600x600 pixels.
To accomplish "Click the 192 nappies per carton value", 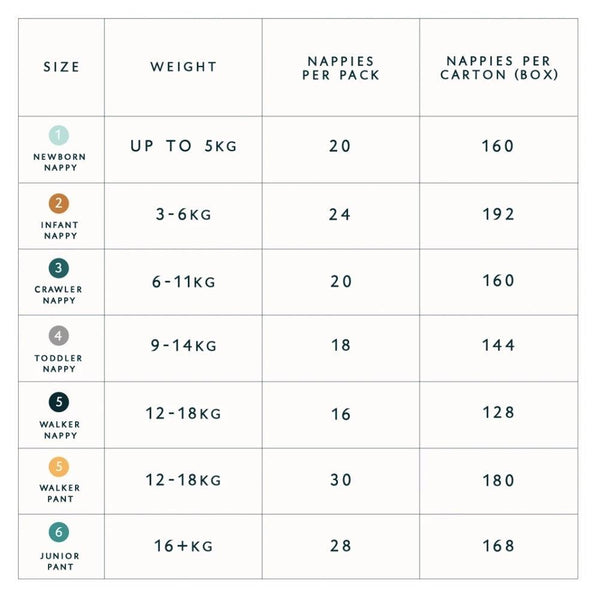I will pos(498,214).
